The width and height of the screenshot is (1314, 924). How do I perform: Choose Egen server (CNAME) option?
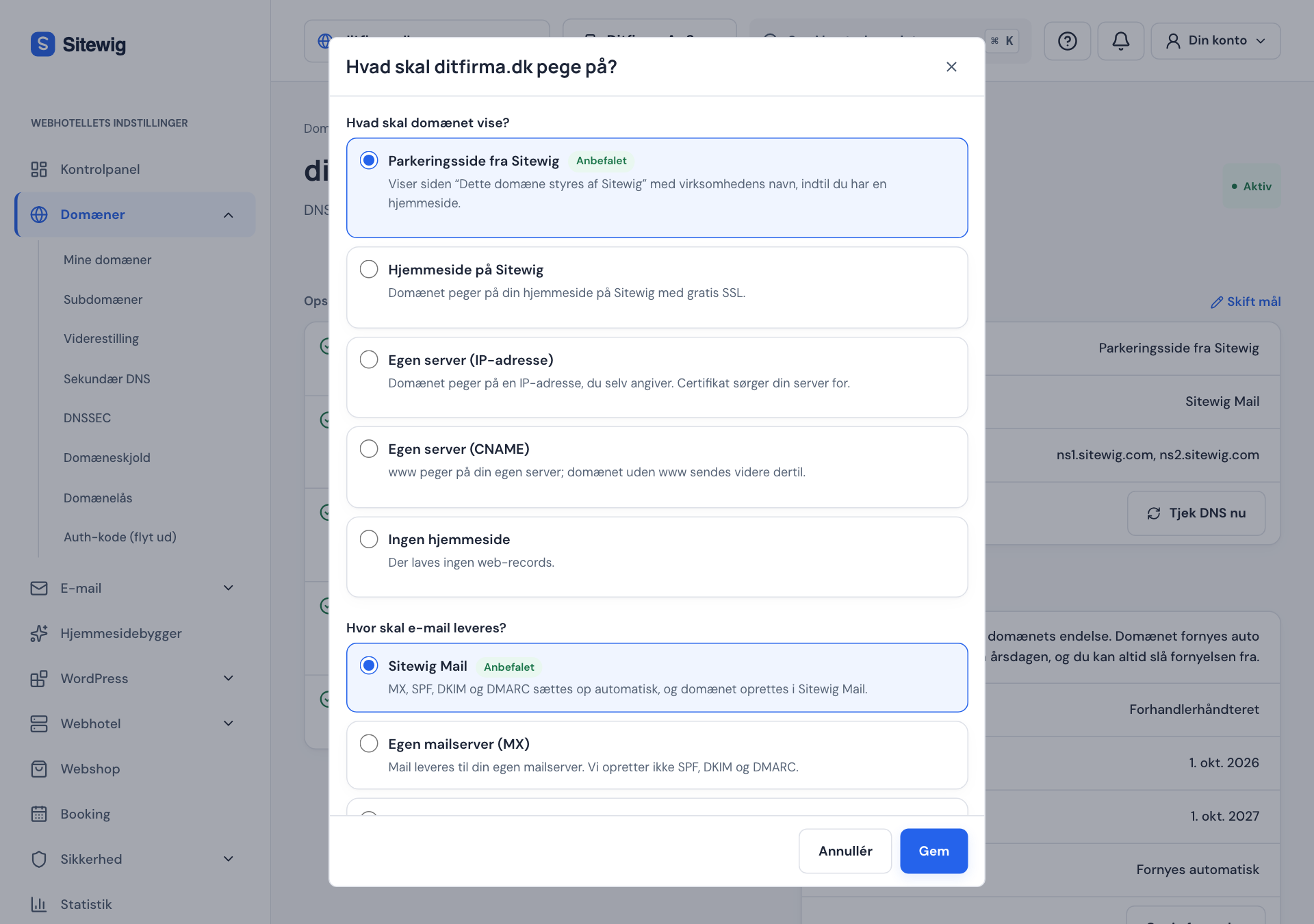tap(657, 467)
